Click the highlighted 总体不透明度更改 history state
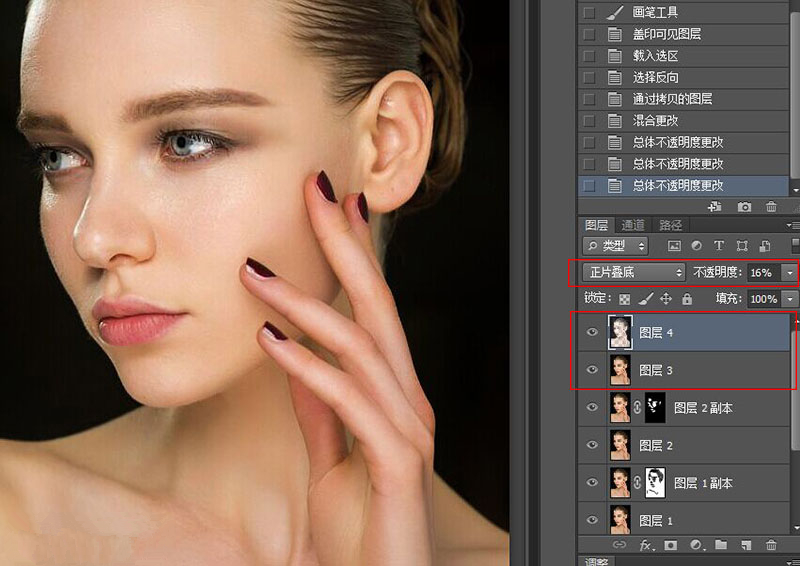800x566 pixels. [x=683, y=185]
